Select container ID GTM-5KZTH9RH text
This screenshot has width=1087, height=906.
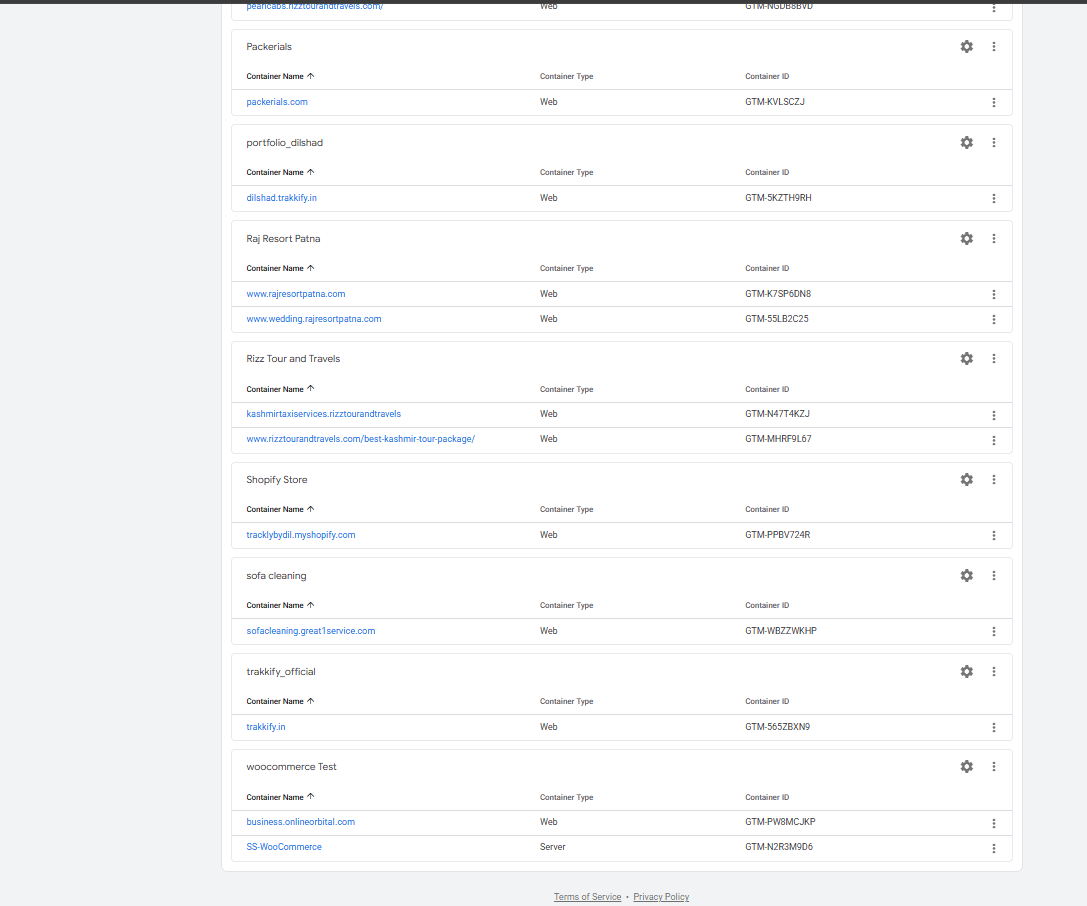(x=779, y=198)
